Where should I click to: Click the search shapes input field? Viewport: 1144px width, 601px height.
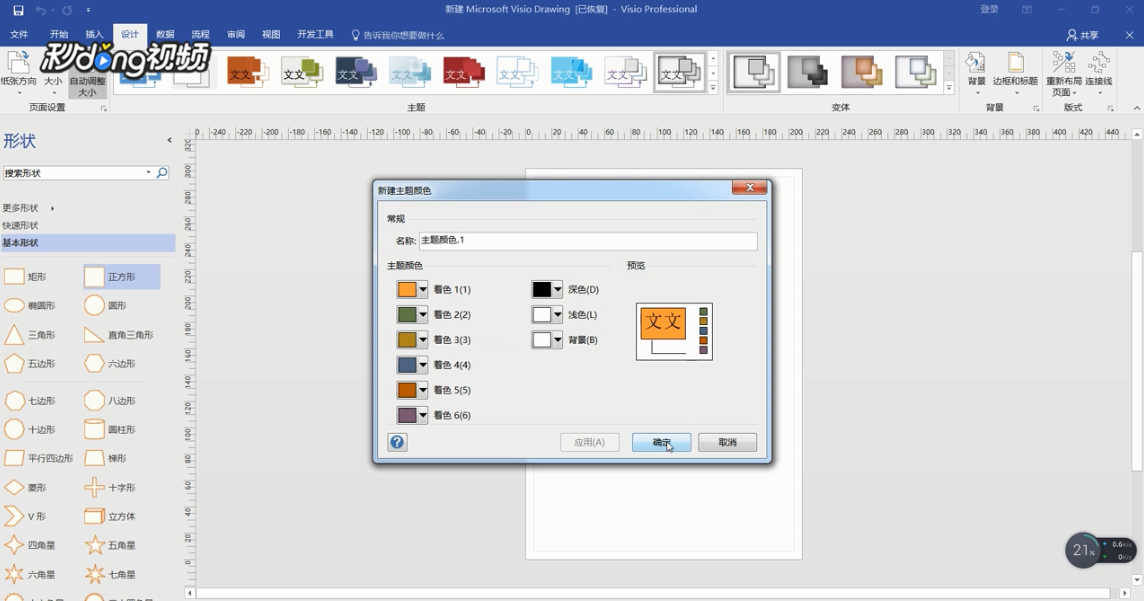coord(76,173)
